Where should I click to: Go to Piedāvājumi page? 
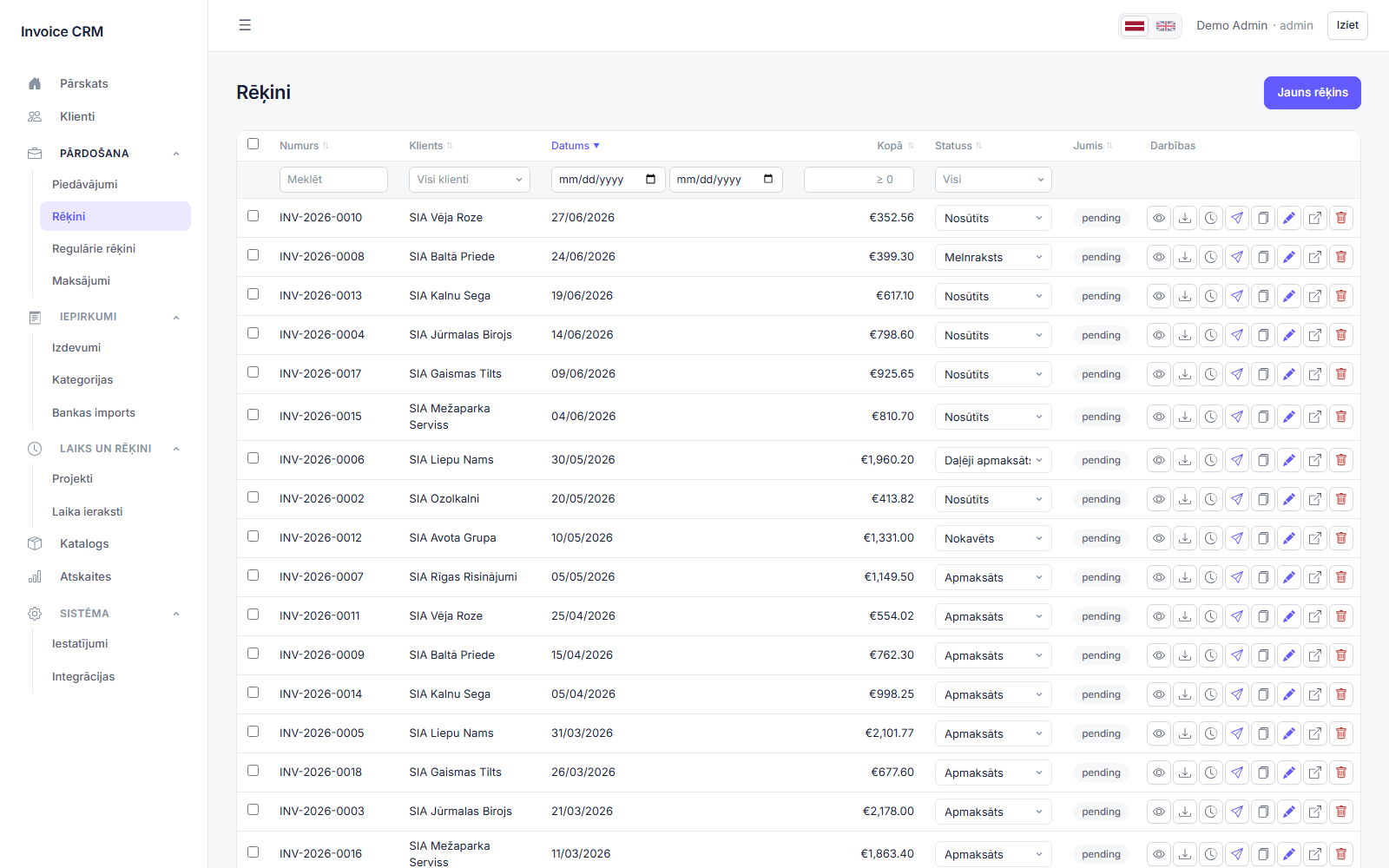click(115, 184)
